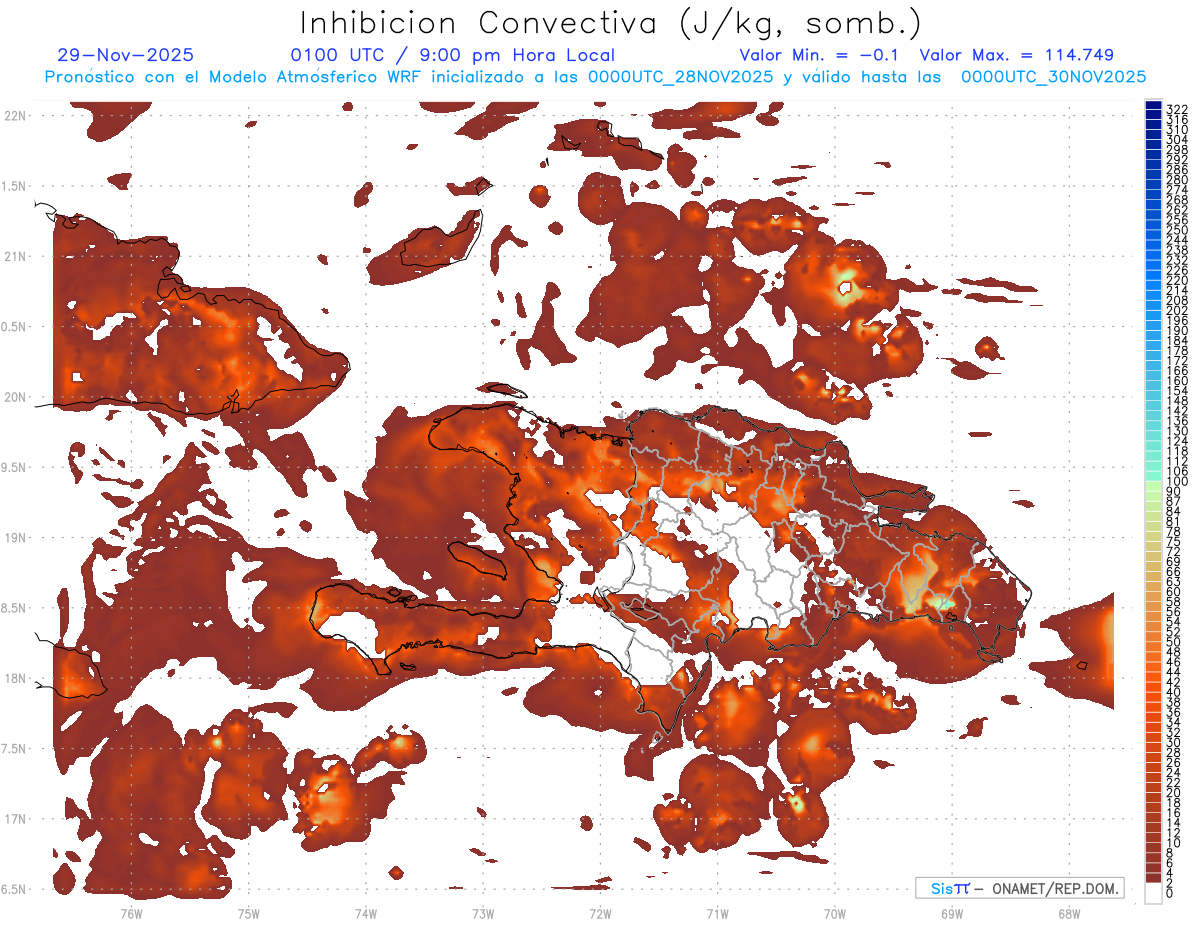Screen dimensions: 1200x927
Task: Click the latitude axis label "19N"
Action: coord(16,538)
